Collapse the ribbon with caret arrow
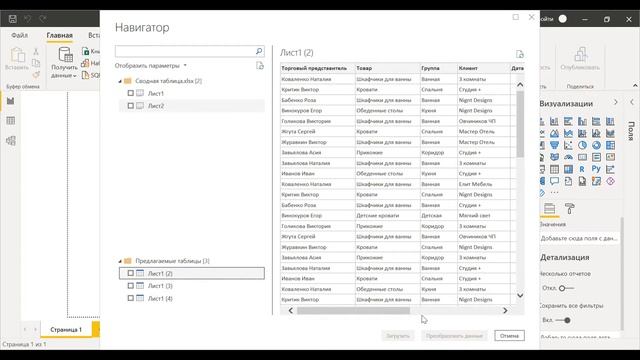This screenshot has height=360, width=640. (x=635, y=85)
